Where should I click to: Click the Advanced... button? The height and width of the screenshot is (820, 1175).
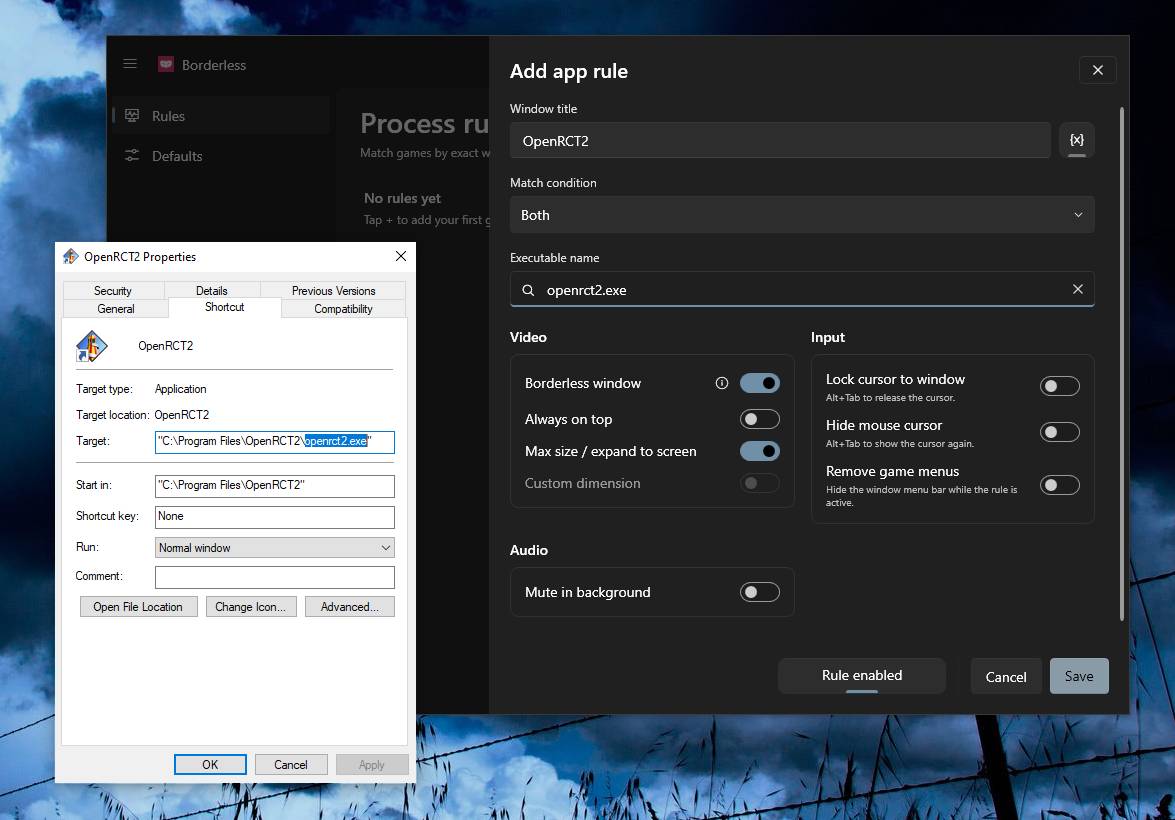[350, 607]
